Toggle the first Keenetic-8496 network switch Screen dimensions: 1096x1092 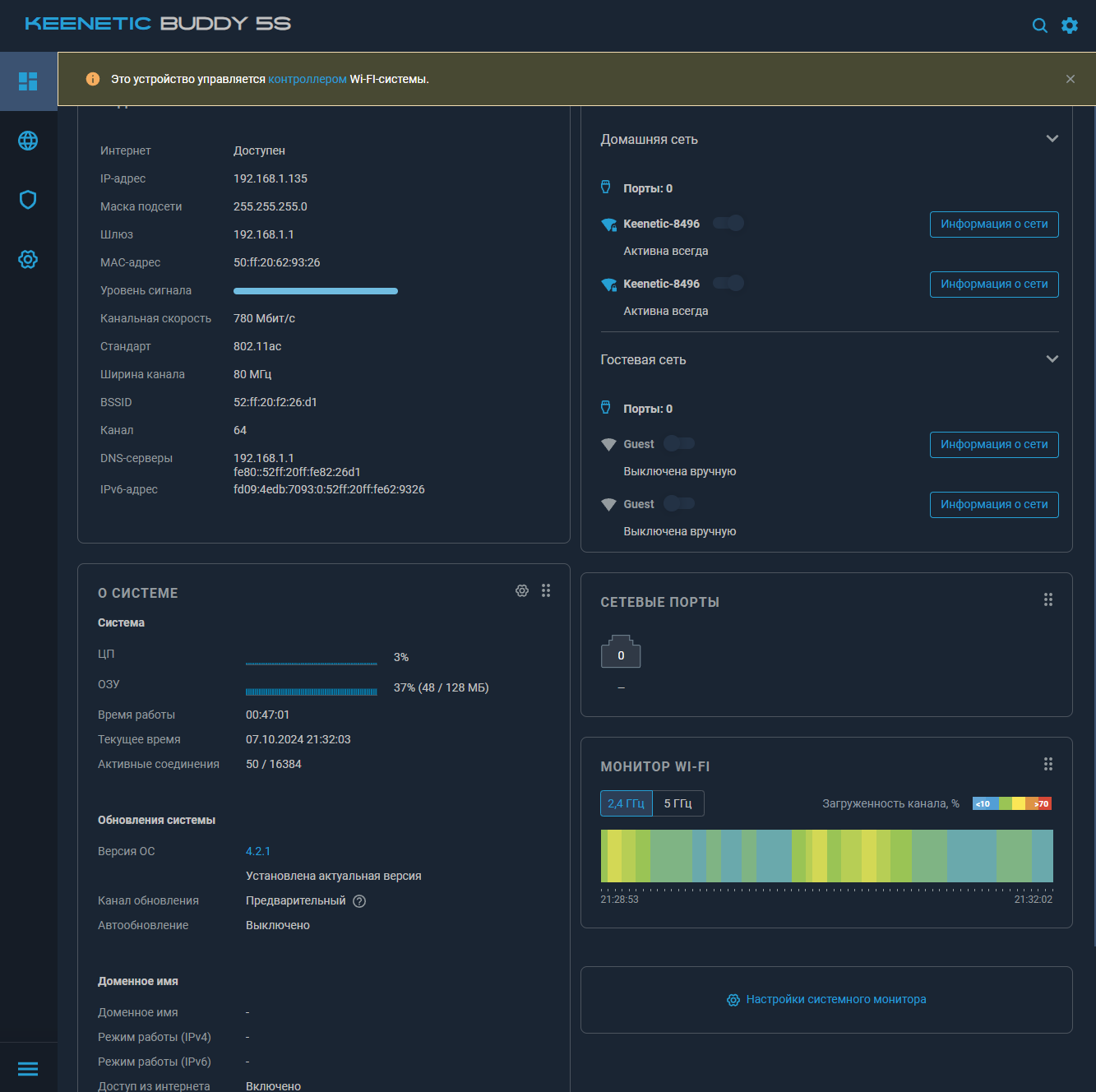click(x=728, y=223)
